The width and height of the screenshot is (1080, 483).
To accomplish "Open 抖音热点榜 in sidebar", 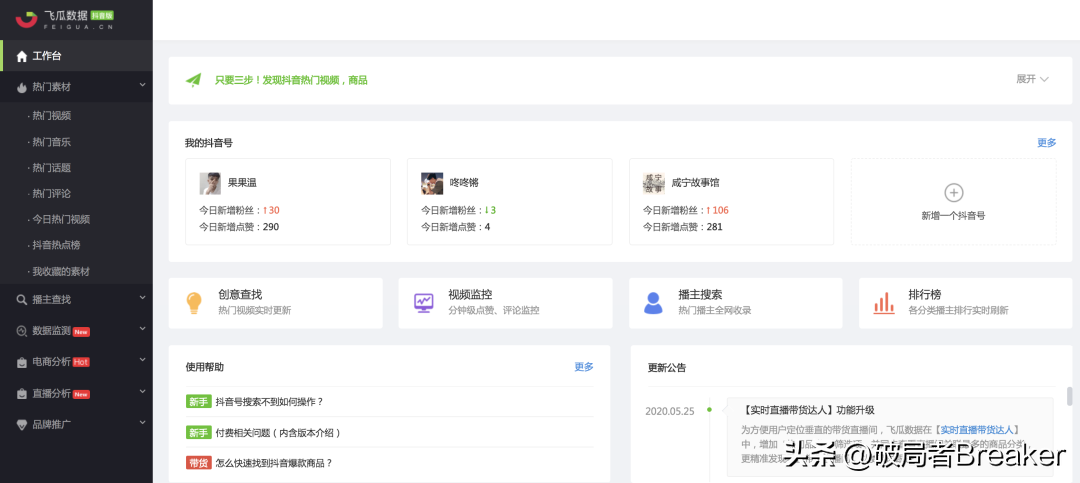I will click(x=56, y=245).
